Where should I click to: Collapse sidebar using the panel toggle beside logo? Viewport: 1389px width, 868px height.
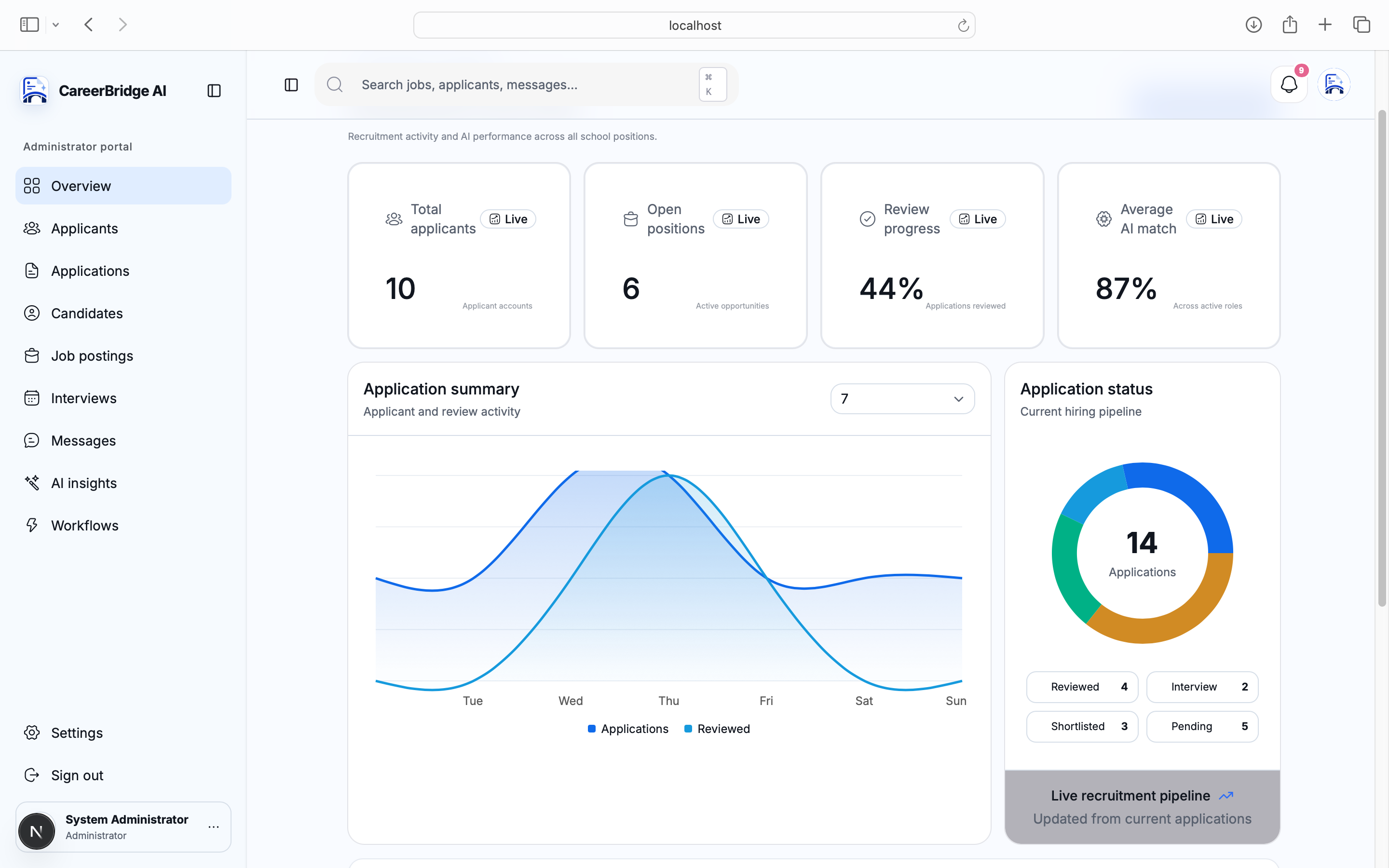(x=214, y=91)
